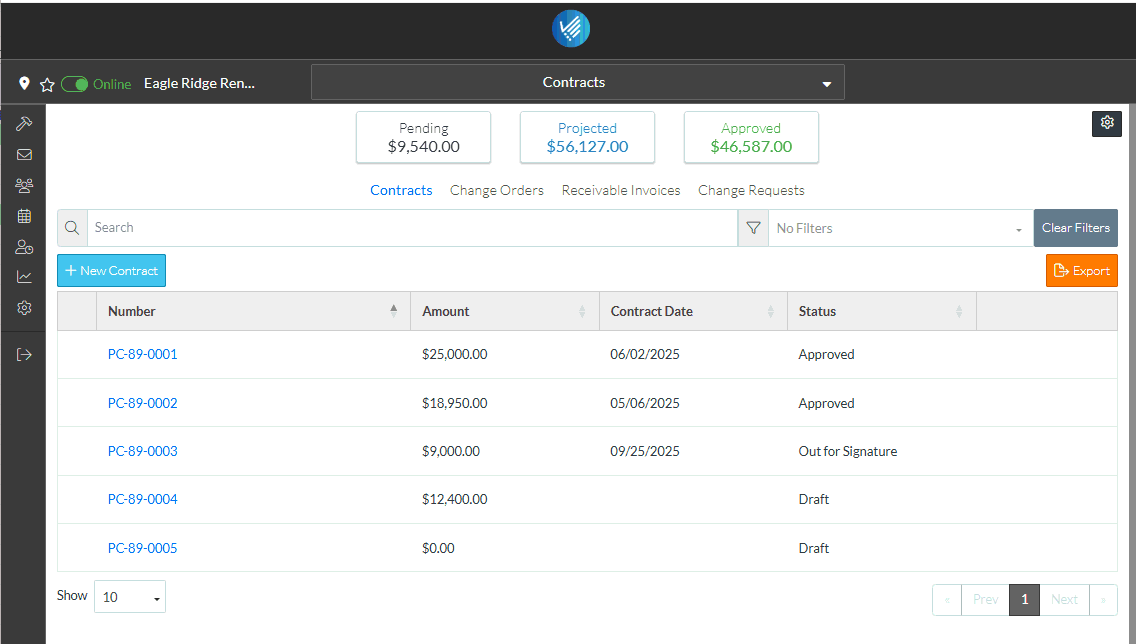
Task: Open the line chart icon in the sidebar
Action: coord(24,277)
